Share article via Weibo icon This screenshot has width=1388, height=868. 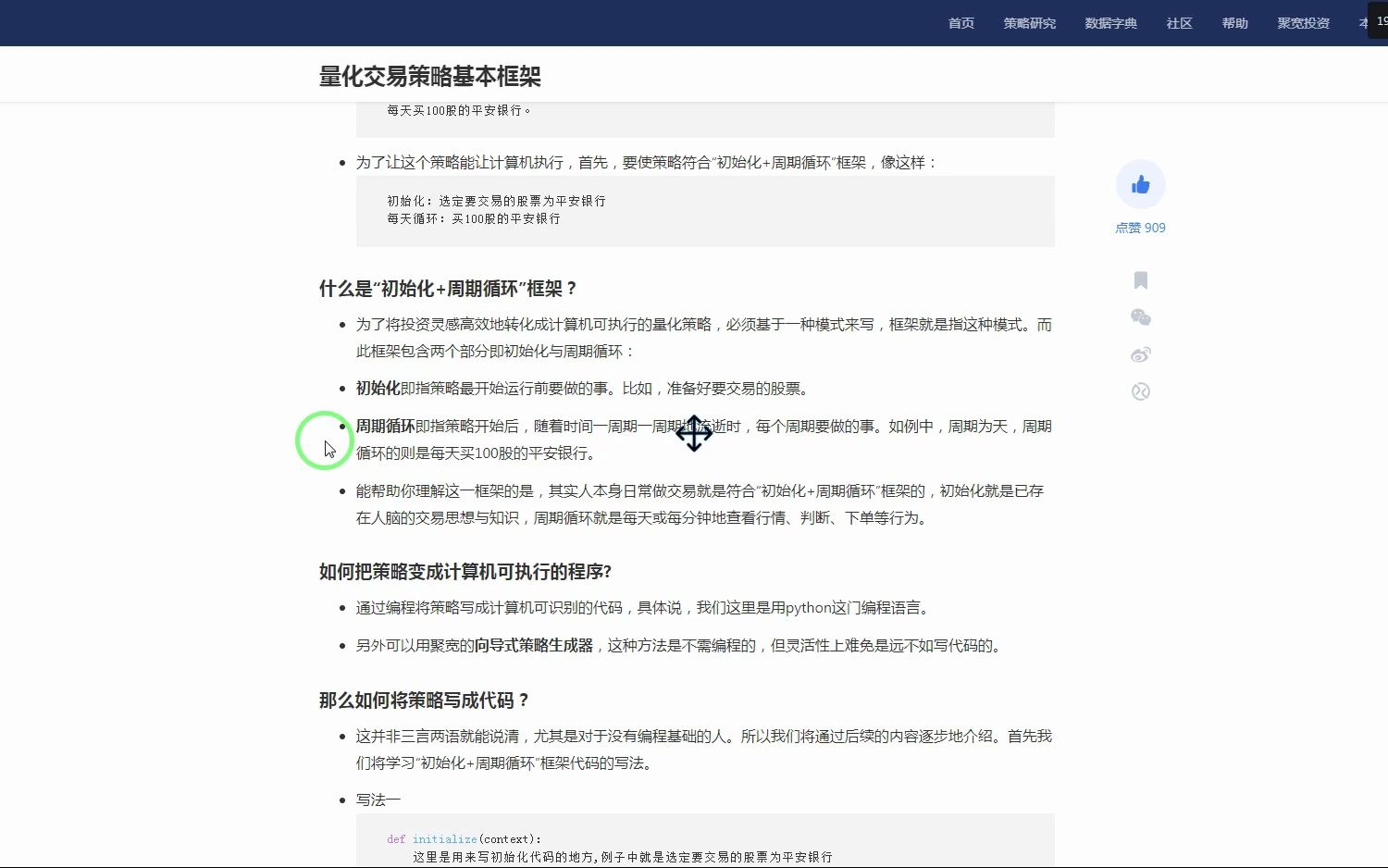(x=1140, y=354)
